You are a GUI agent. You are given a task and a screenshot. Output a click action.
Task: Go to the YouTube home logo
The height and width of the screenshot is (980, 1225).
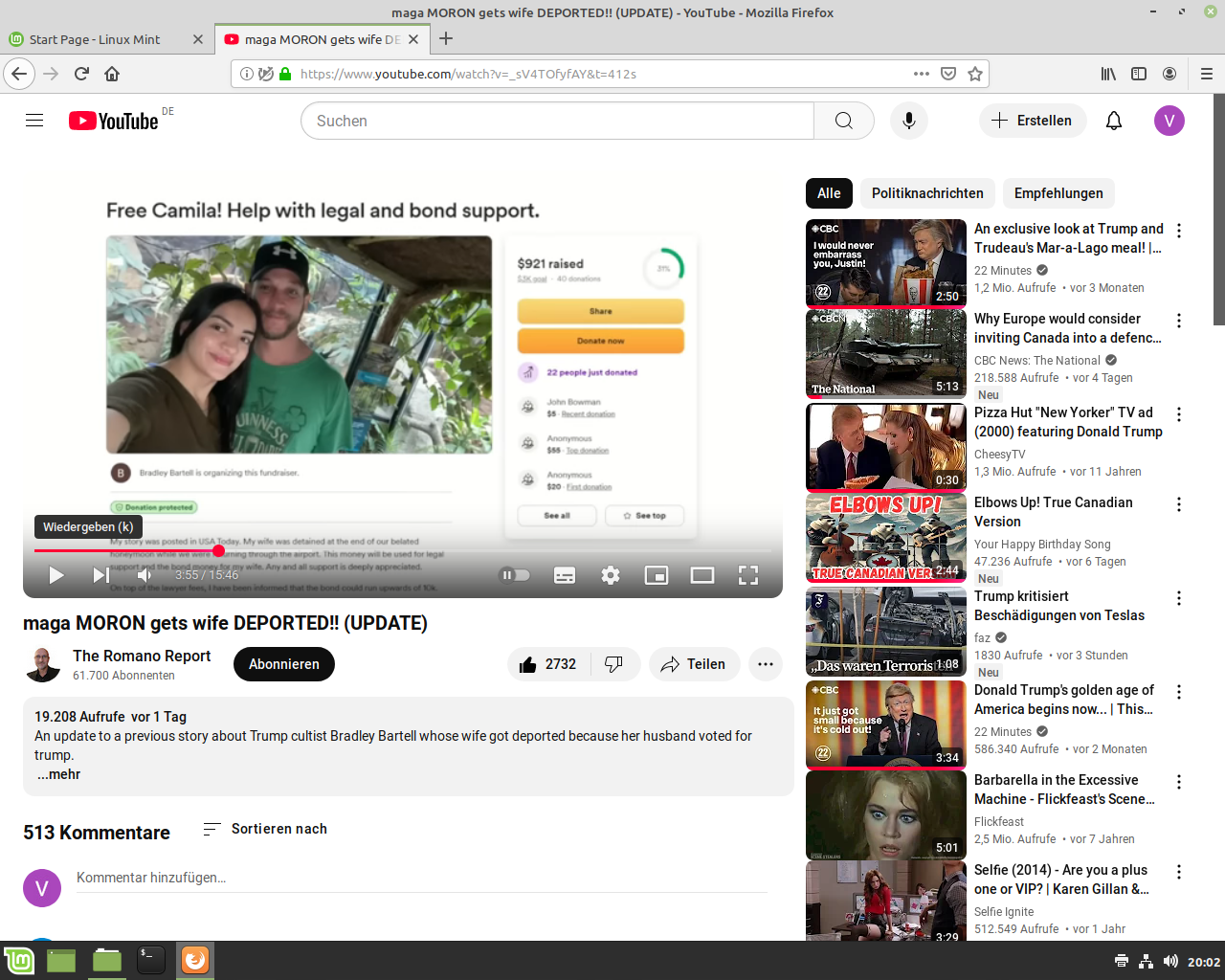click(x=113, y=121)
